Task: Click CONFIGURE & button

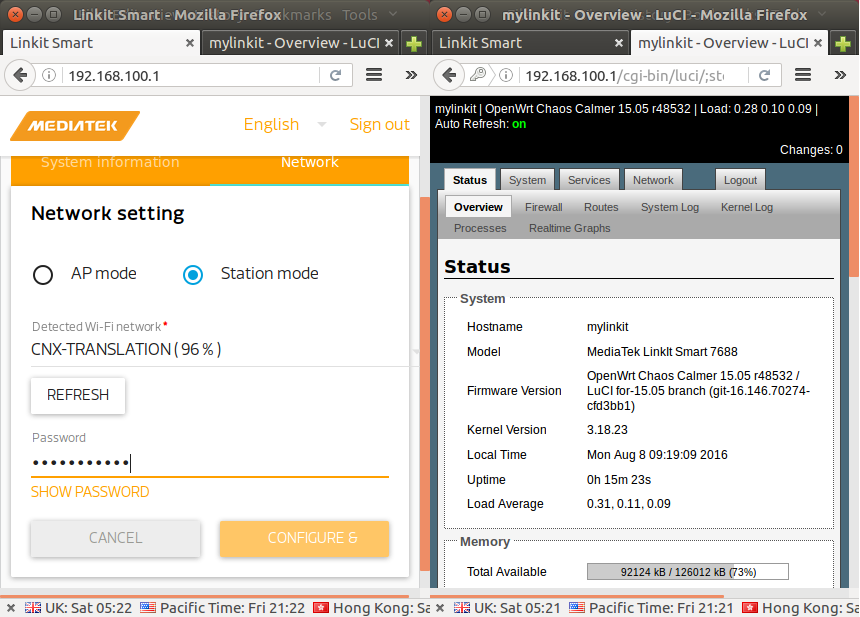Action: click(304, 538)
